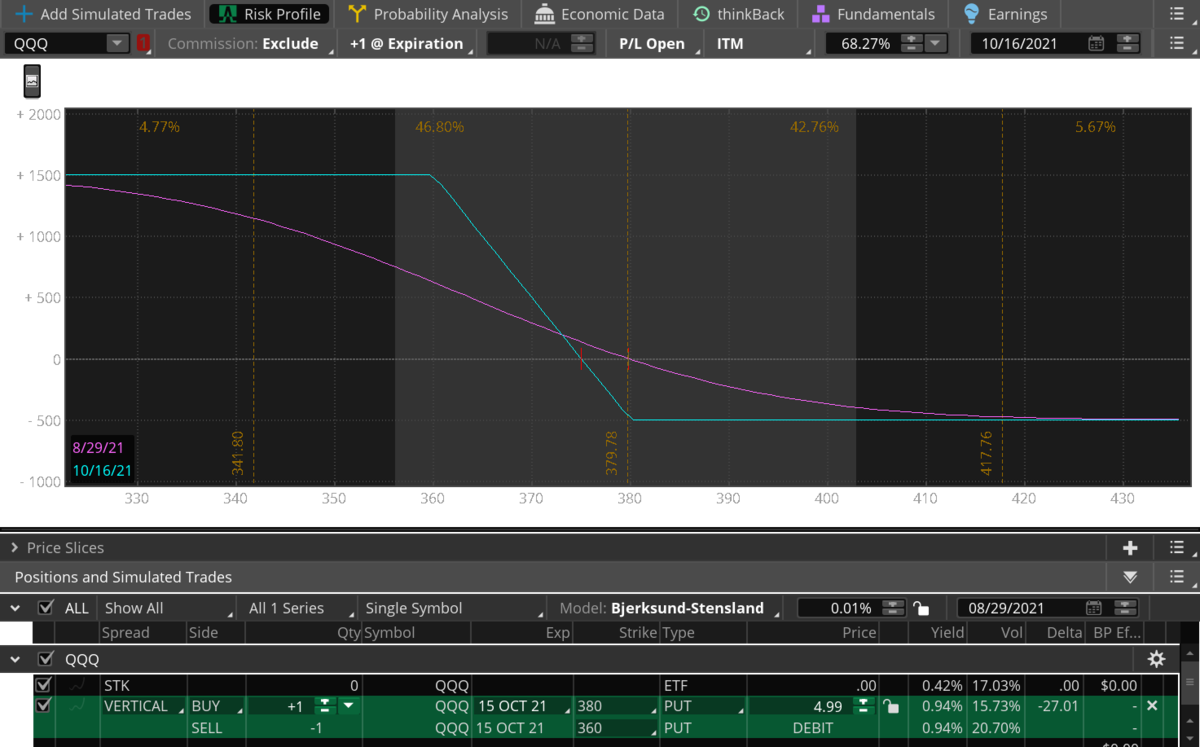Open the quantity dropdown arrow beside +1
This screenshot has width=1200, height=747.
(x=348, y=706)
